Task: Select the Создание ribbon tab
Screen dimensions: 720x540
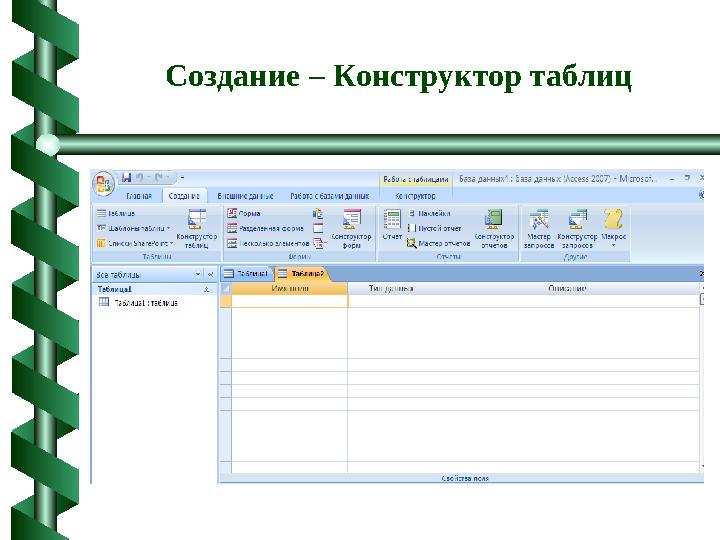Action: tap(184, 196)
